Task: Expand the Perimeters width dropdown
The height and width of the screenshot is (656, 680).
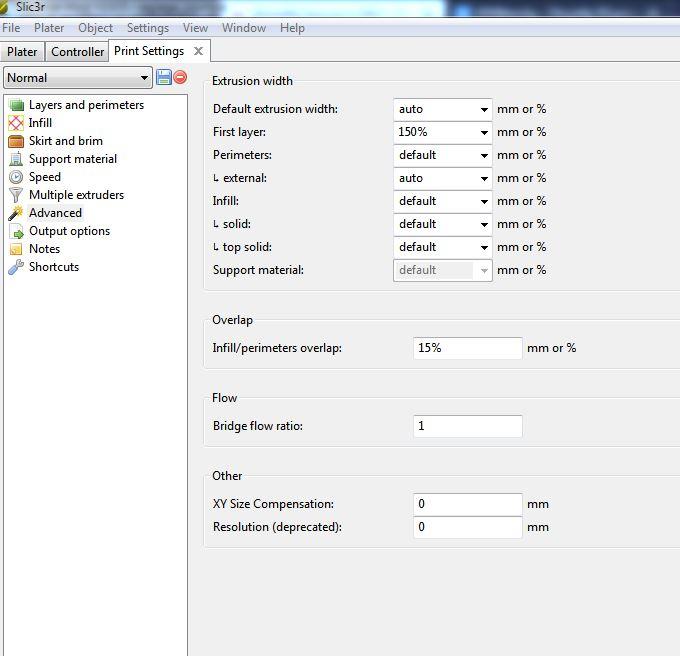Action: (x=484, y=156)
